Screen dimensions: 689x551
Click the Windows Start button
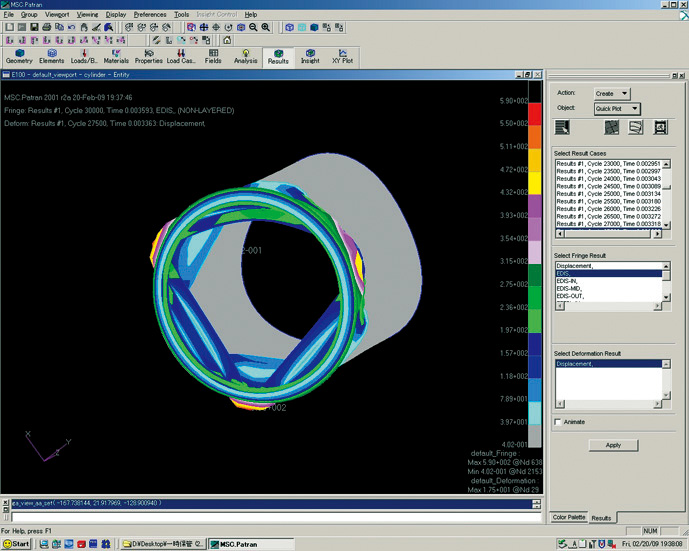[x=17, y=544]
